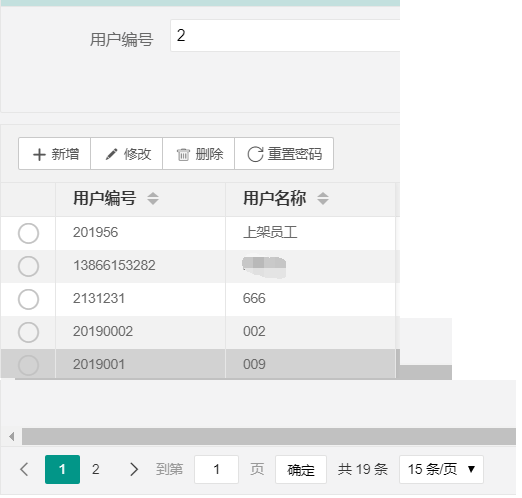Select radio button for user 13866153282

click(28, 267)
